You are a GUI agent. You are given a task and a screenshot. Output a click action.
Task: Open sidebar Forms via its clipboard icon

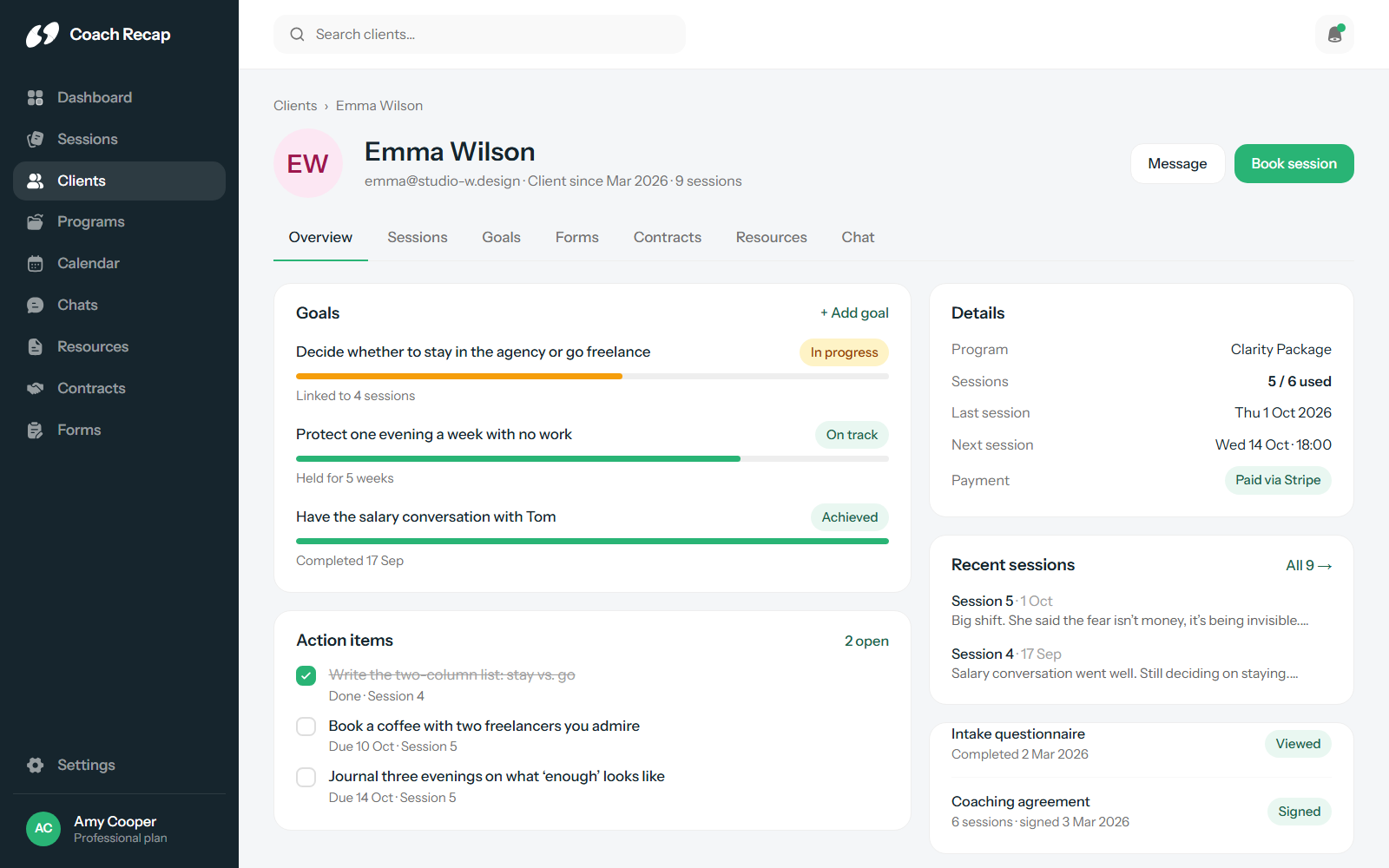[x=36, y=431]
